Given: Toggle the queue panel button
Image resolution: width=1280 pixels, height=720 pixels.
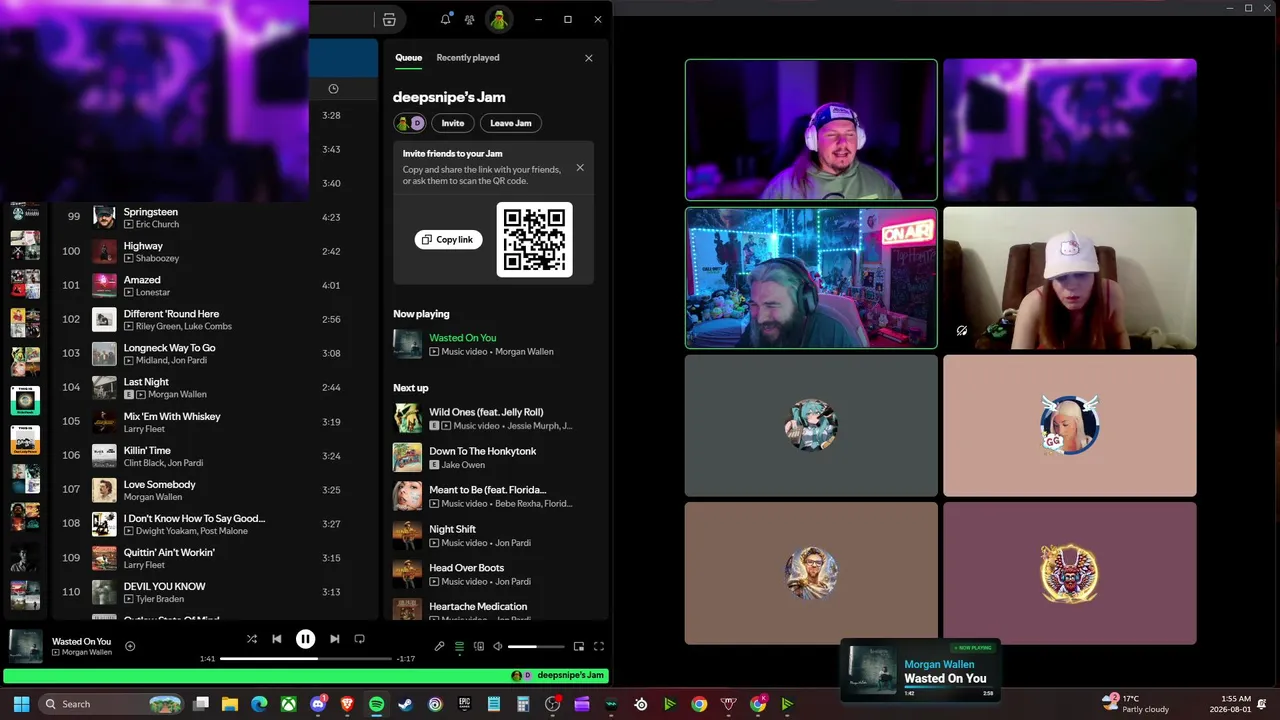Looking at the screenshot, I should 459,647.
